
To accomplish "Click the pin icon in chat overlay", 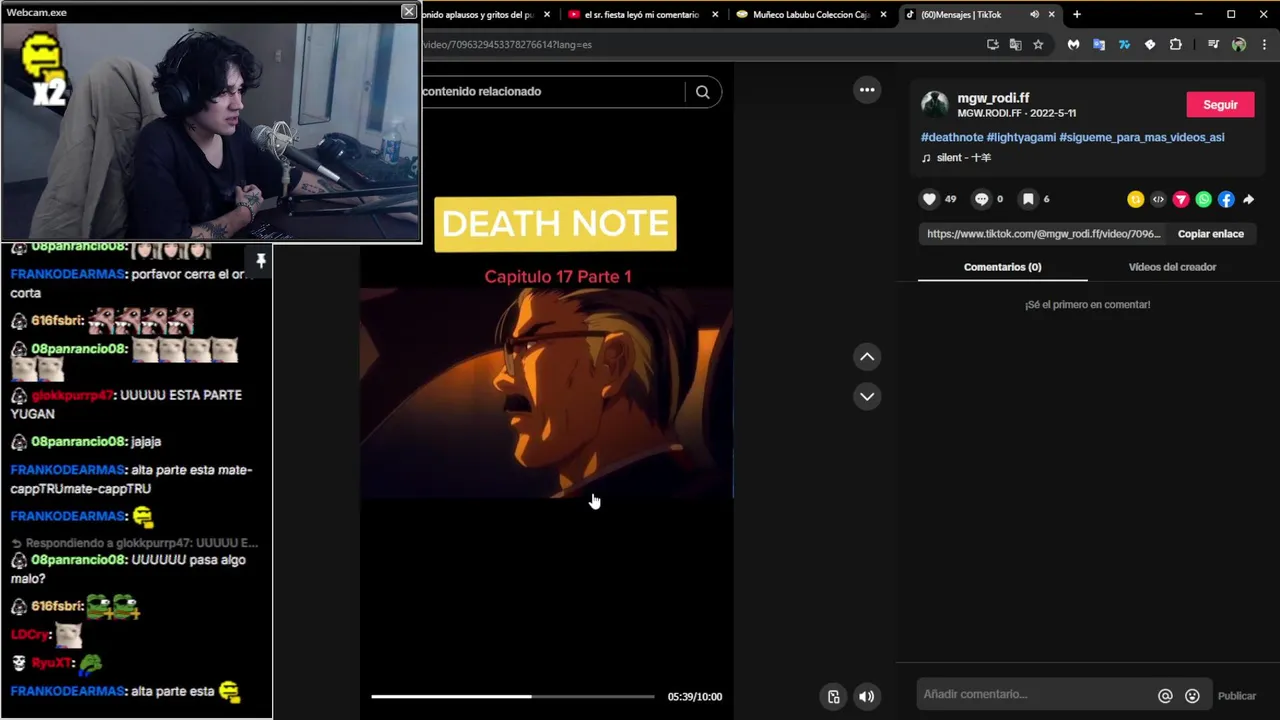I will tap(261, 261).
